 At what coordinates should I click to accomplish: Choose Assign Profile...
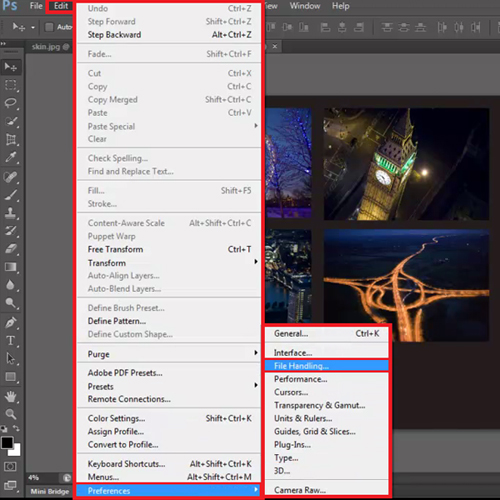pyautogui.click(x=169, y=431)
